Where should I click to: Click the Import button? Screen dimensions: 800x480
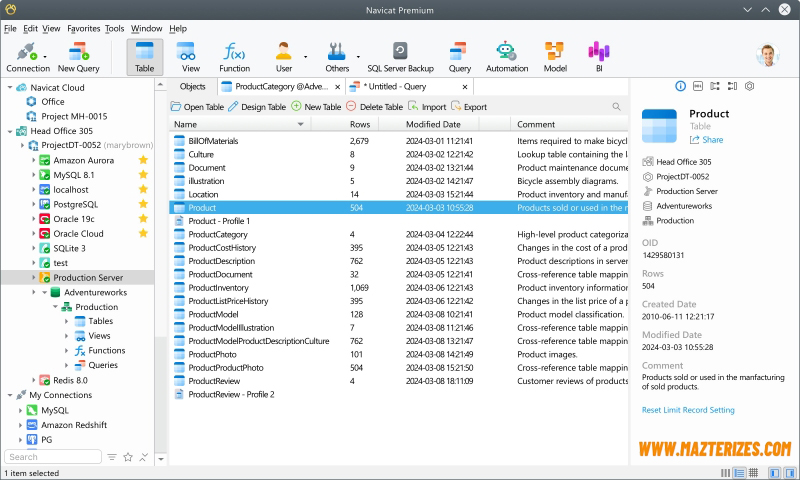coord(427,107)
